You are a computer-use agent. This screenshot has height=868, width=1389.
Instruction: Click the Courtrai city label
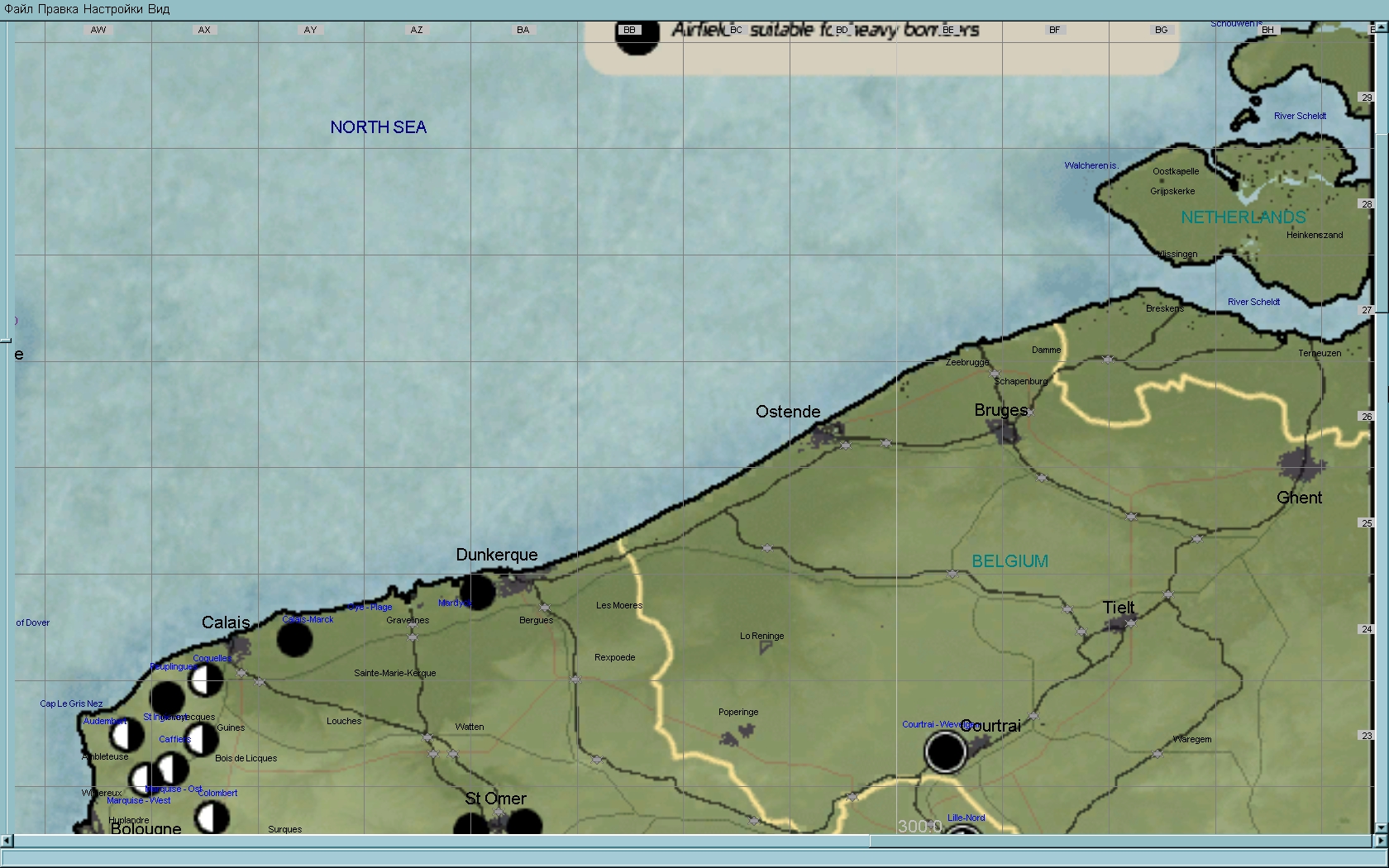992,726
